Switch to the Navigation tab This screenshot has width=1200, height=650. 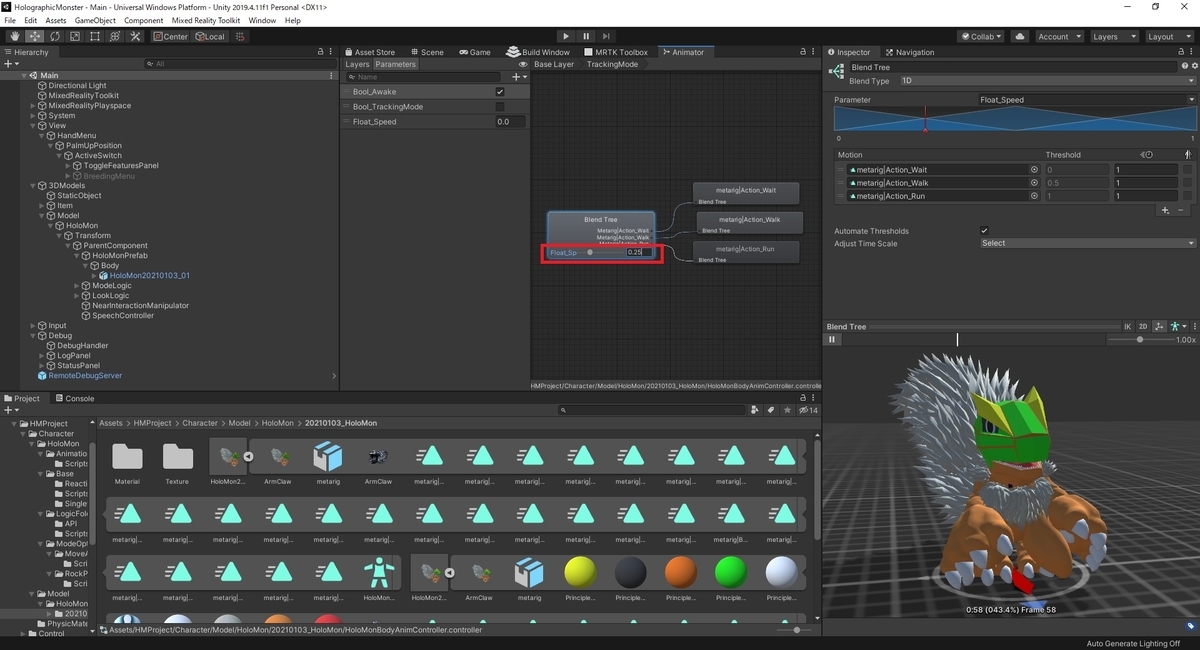pyautogui.click(x=909, y=52)
